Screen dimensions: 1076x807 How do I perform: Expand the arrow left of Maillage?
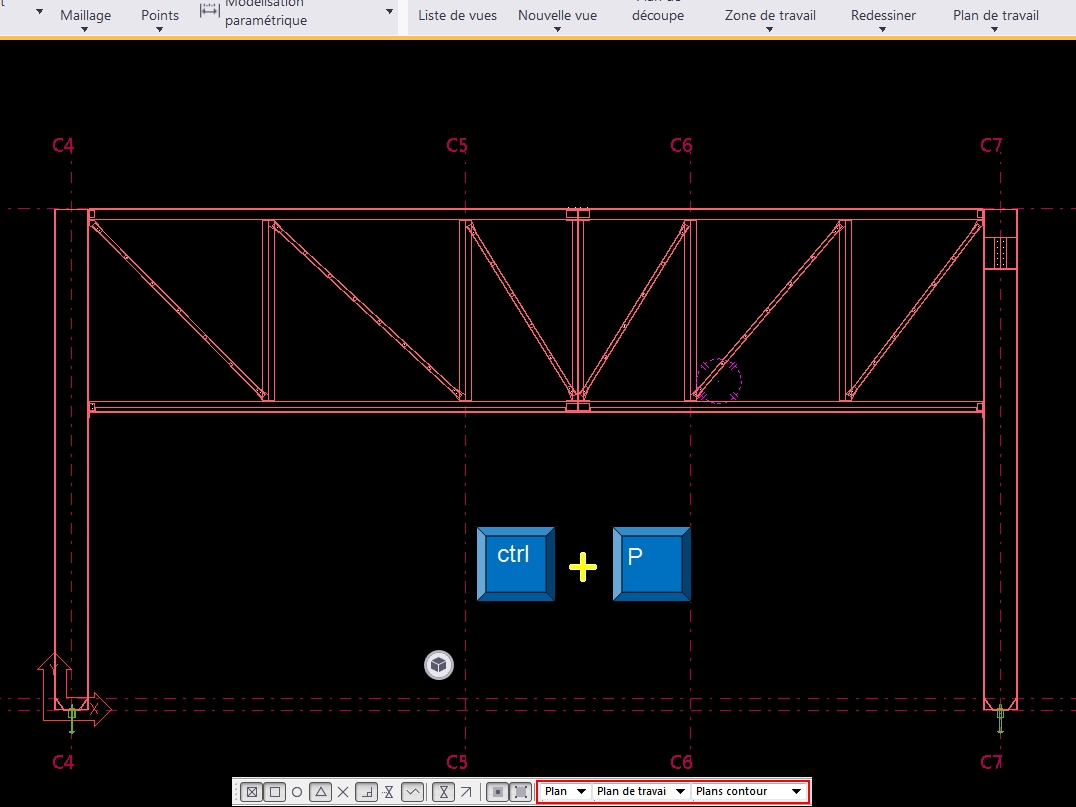[39, 12]
